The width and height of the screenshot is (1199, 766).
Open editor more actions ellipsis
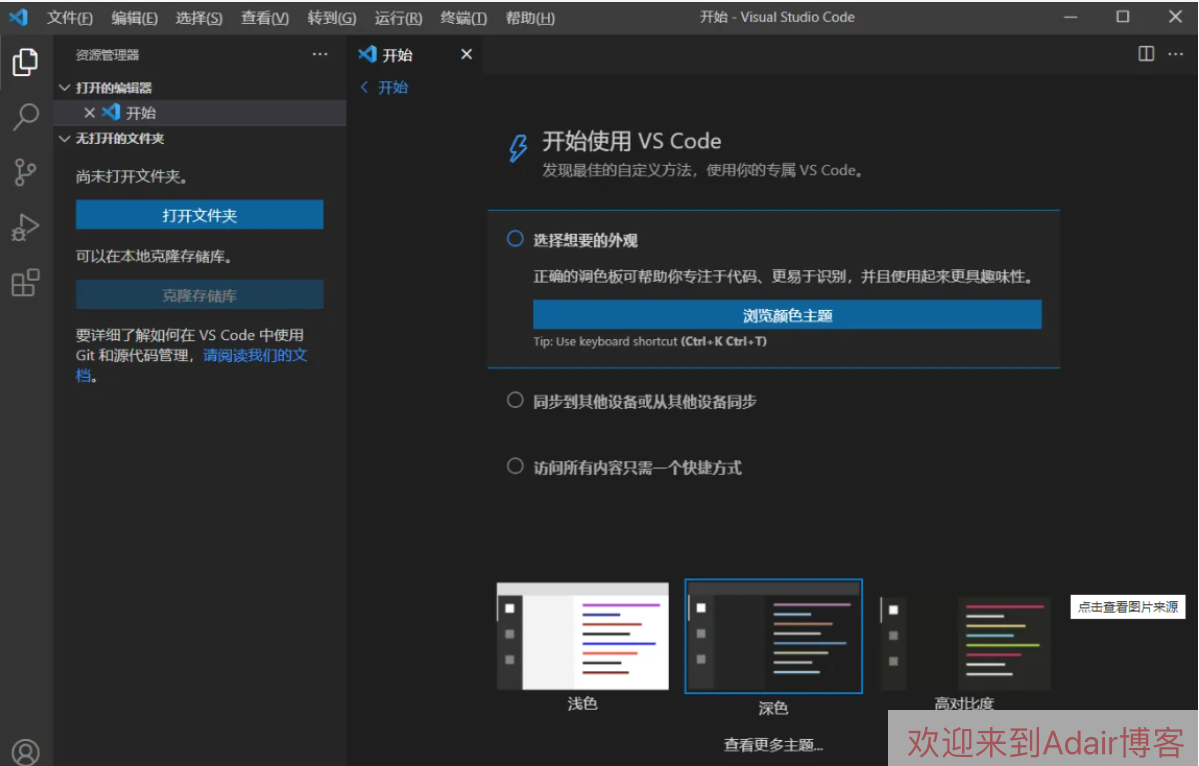[x=1175, y=54]
